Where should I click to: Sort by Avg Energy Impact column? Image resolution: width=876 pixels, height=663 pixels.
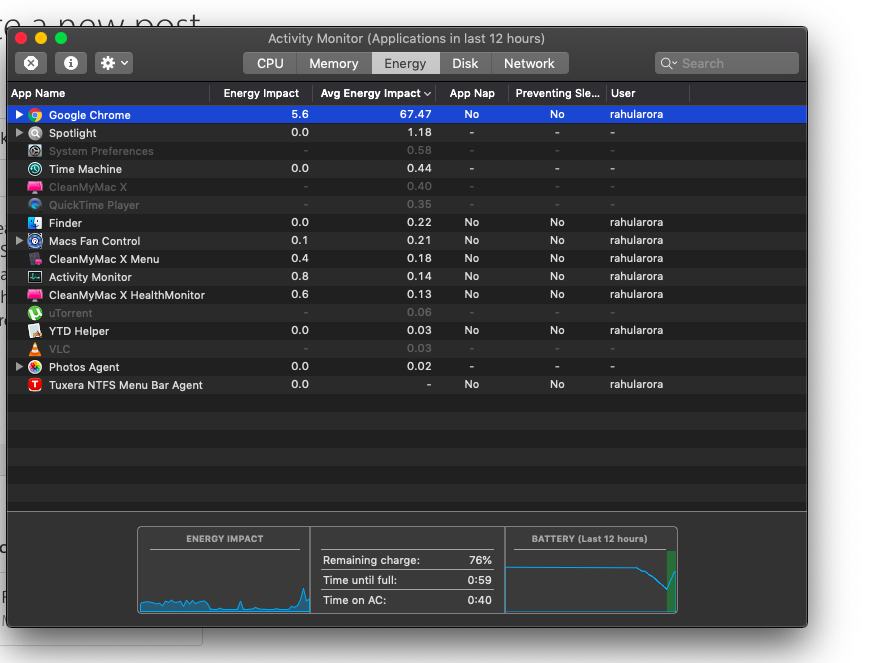(370, 93)
